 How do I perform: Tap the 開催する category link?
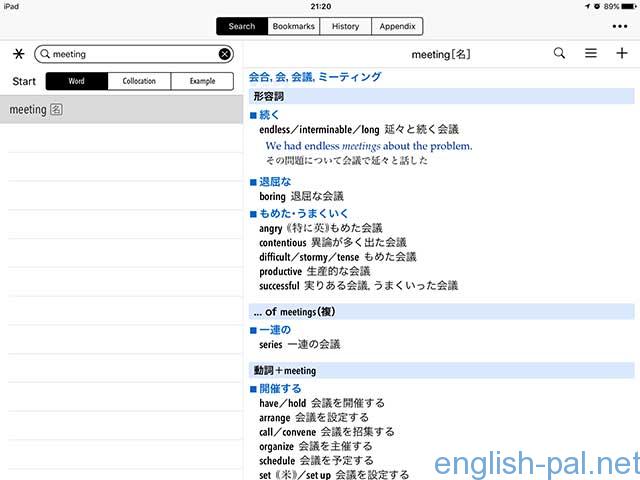(280, 388)
